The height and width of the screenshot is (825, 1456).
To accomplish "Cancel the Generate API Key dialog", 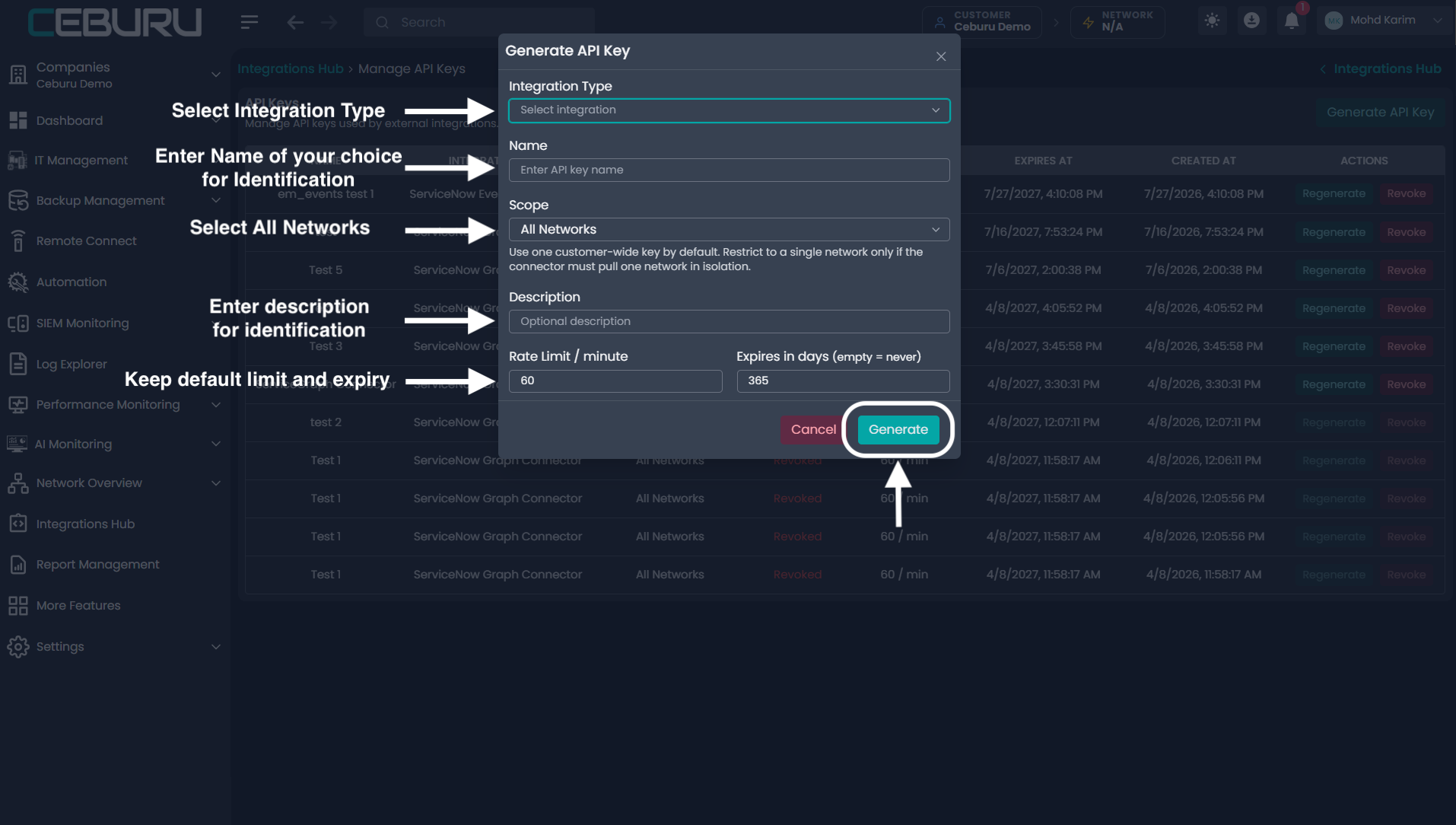I will click(813, 429).
